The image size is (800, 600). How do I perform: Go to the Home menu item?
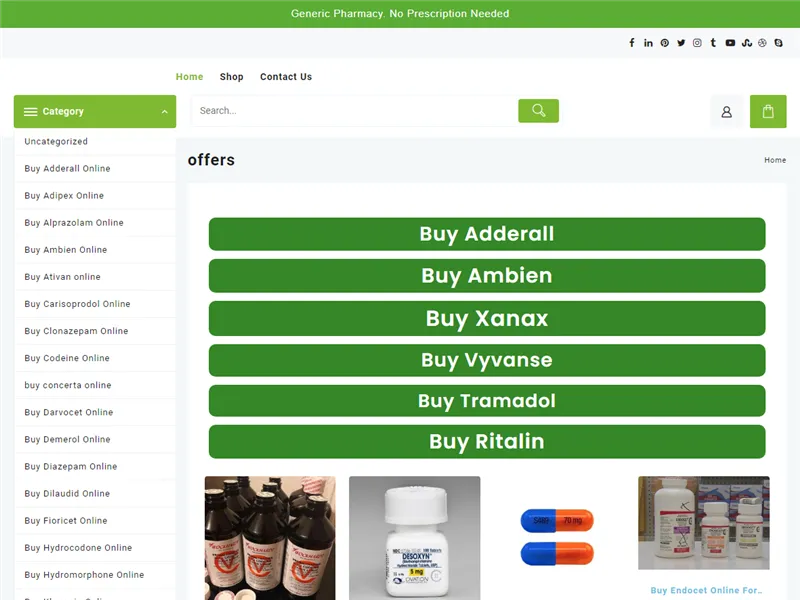click(189, 76)
